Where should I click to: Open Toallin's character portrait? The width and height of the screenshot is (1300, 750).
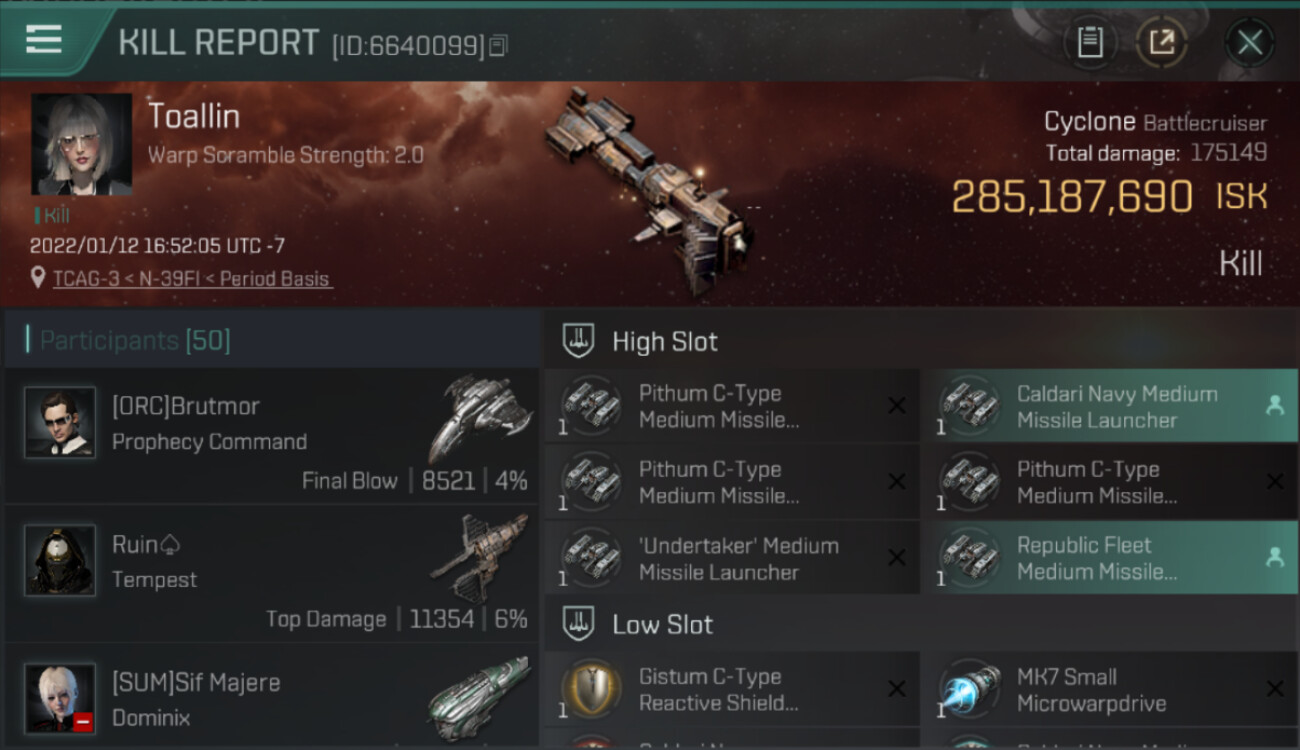81,144
